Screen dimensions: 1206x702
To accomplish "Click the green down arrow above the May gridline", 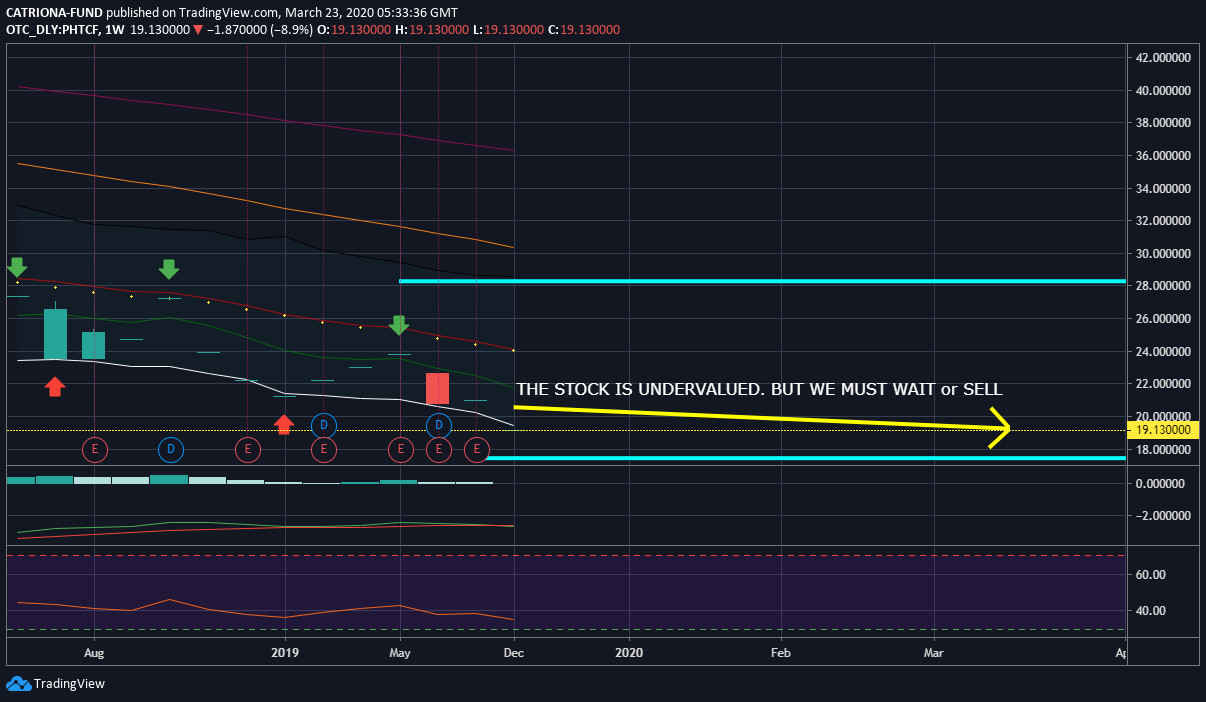I will pos(399,324).
